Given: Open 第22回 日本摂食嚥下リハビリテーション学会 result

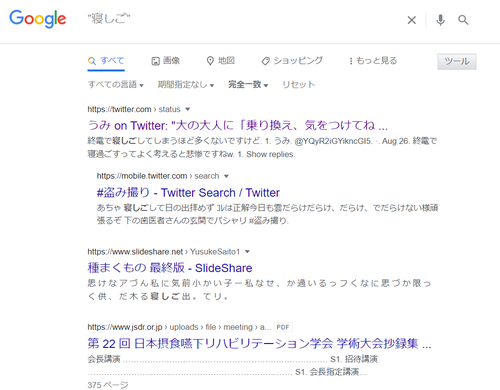Looking at the screenshot, I should [x=259, y=344].
